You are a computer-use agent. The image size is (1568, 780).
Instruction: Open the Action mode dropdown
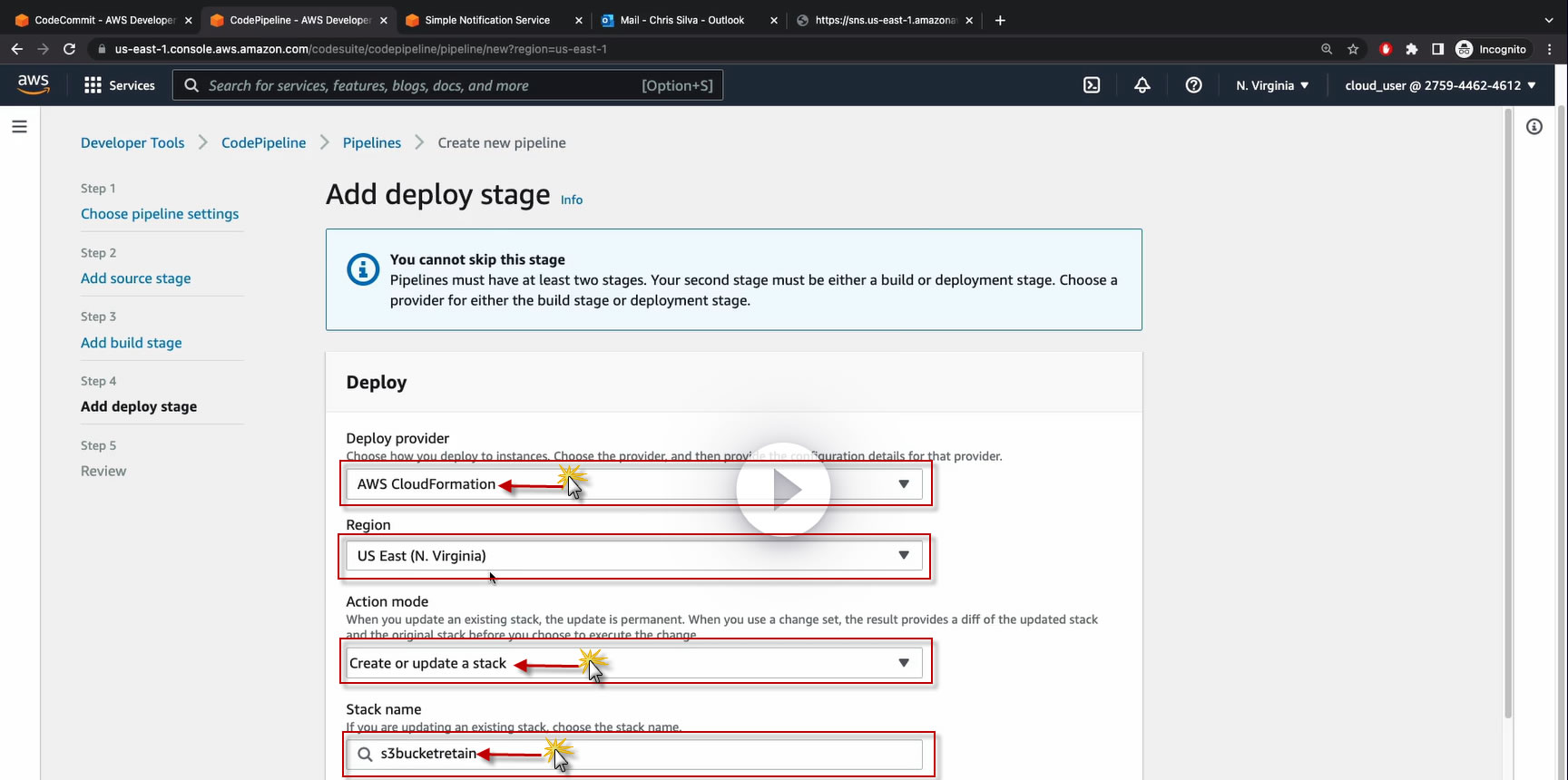tap(634, 663)
